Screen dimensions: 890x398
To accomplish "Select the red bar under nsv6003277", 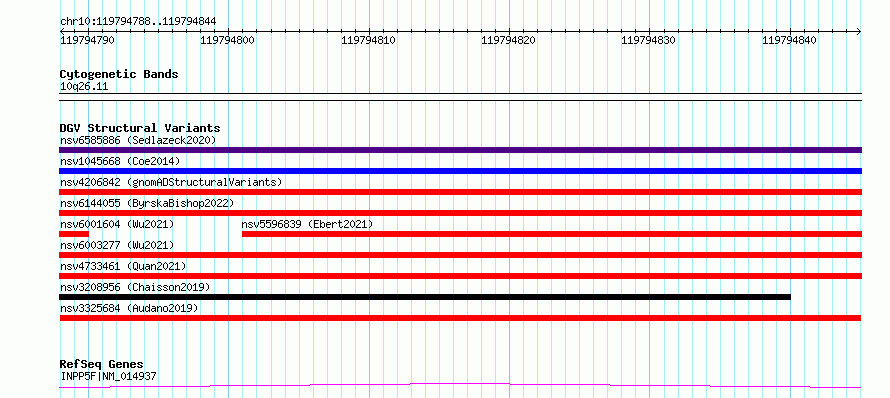I will pyautogui.click(x=460, y=255).
